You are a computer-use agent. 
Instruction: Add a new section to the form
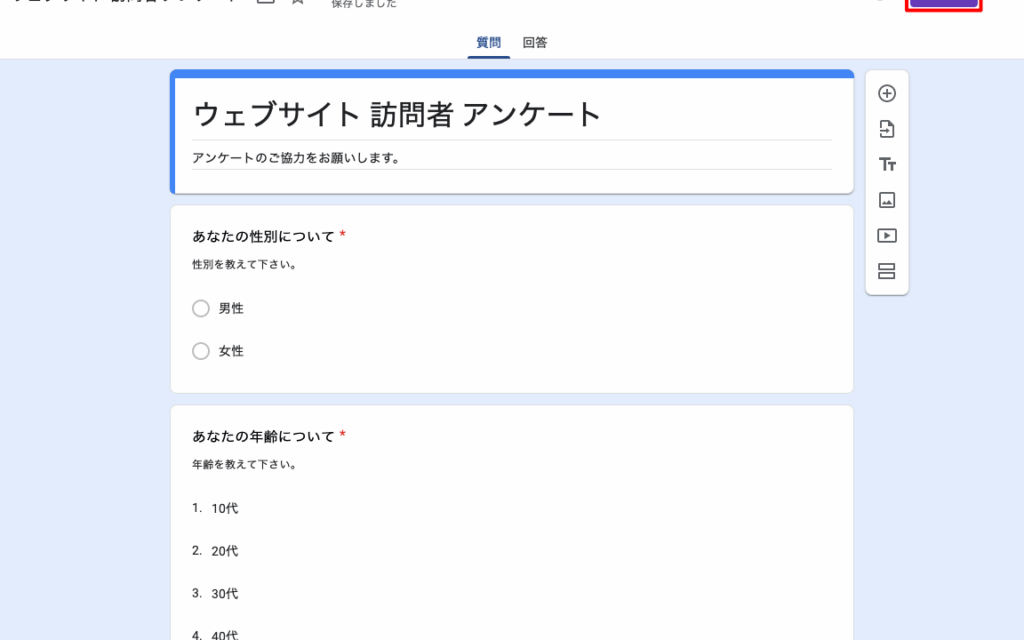[x=886, y=272]
